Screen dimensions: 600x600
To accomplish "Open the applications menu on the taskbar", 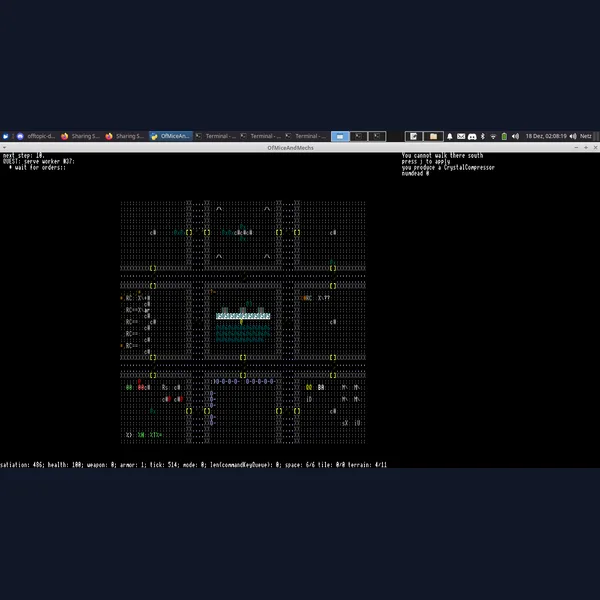I will click(x=5, y=136).
